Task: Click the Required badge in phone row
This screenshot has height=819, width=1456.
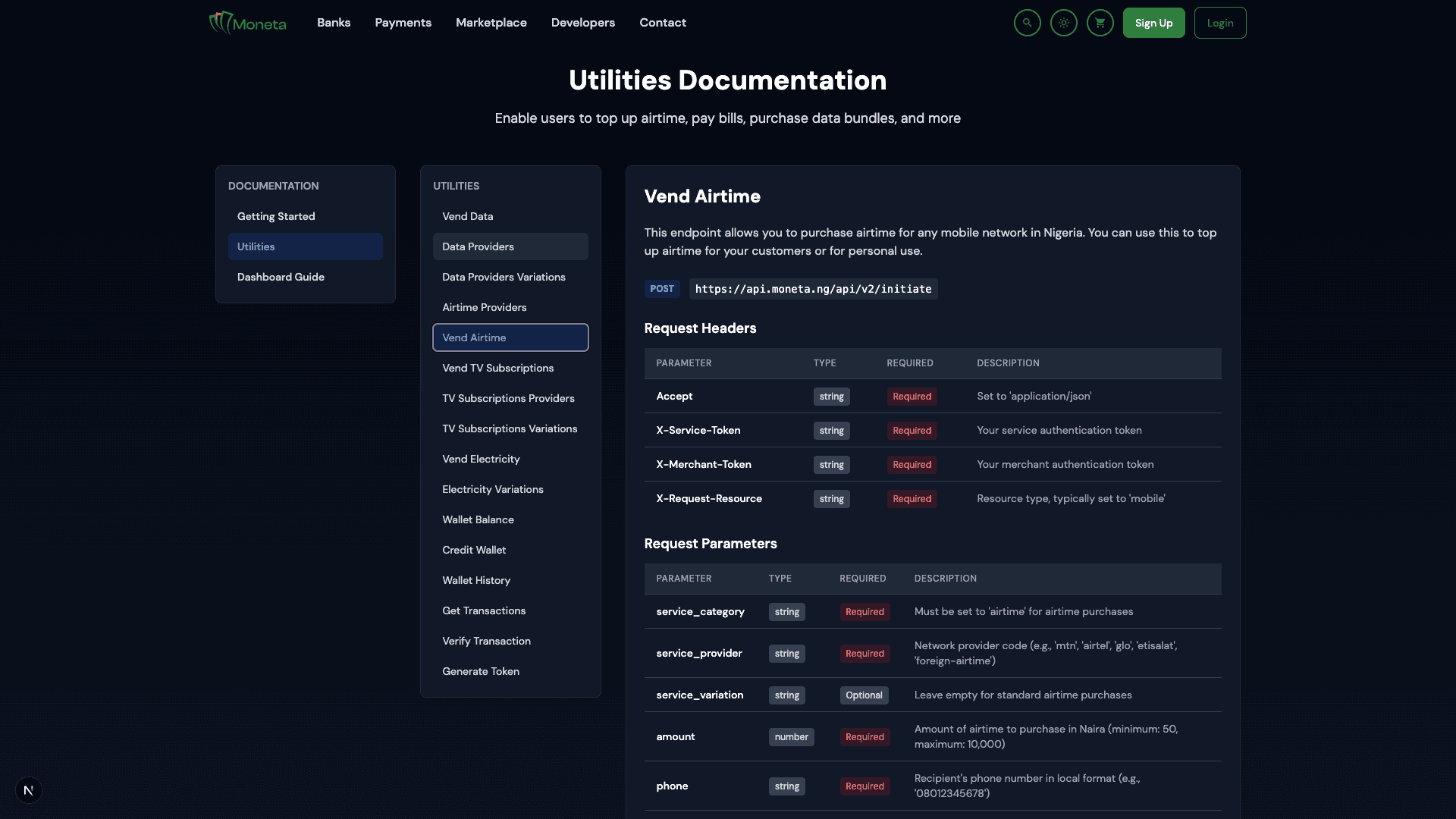Action: tap(864, 786)
